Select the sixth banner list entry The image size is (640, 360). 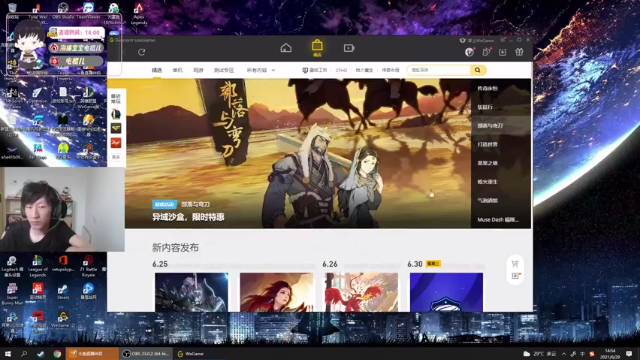[x=501, y=182]
